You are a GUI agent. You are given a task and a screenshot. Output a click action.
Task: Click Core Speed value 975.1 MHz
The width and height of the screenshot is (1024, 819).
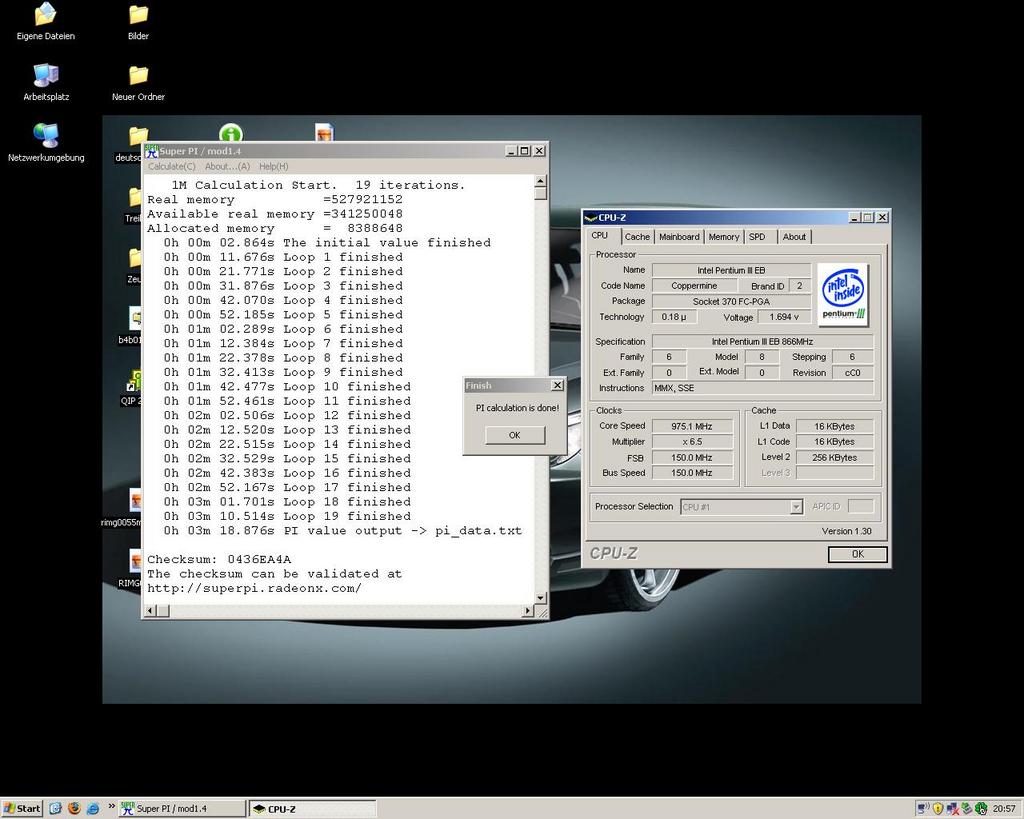(692, 426)
